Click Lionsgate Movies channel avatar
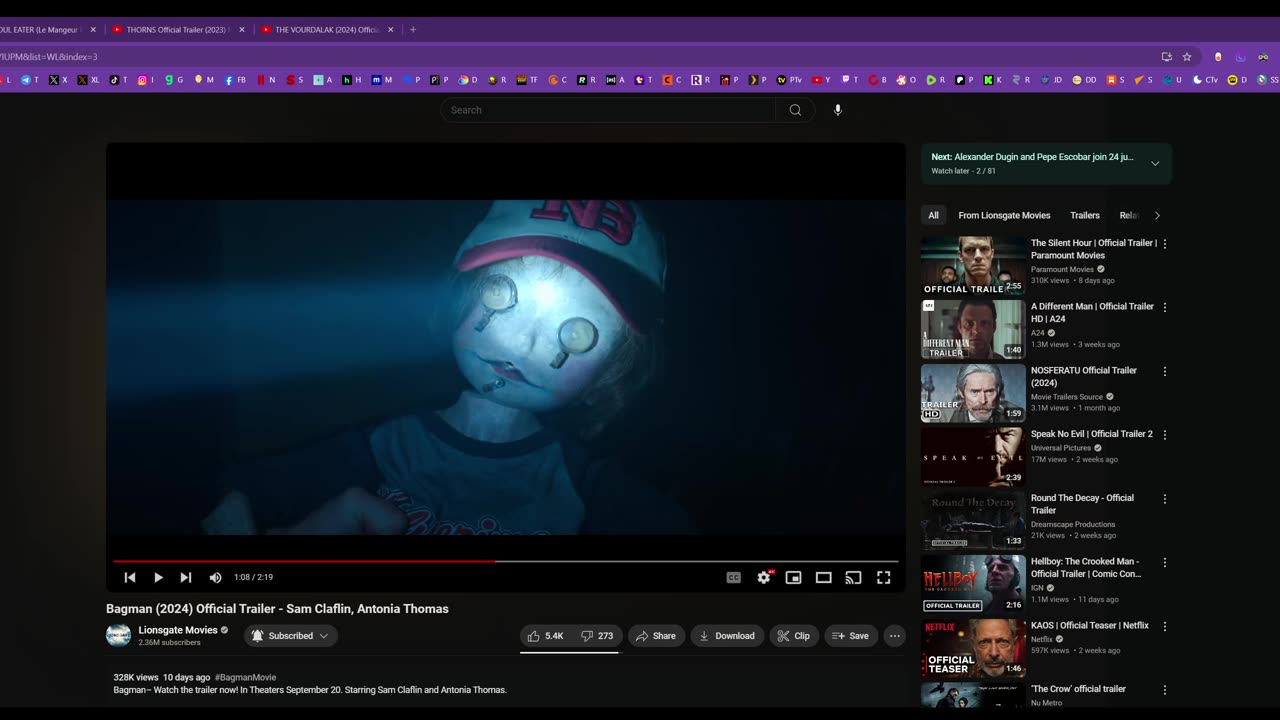Screen dimensions: 1280x720 click(x=118, y=635)
